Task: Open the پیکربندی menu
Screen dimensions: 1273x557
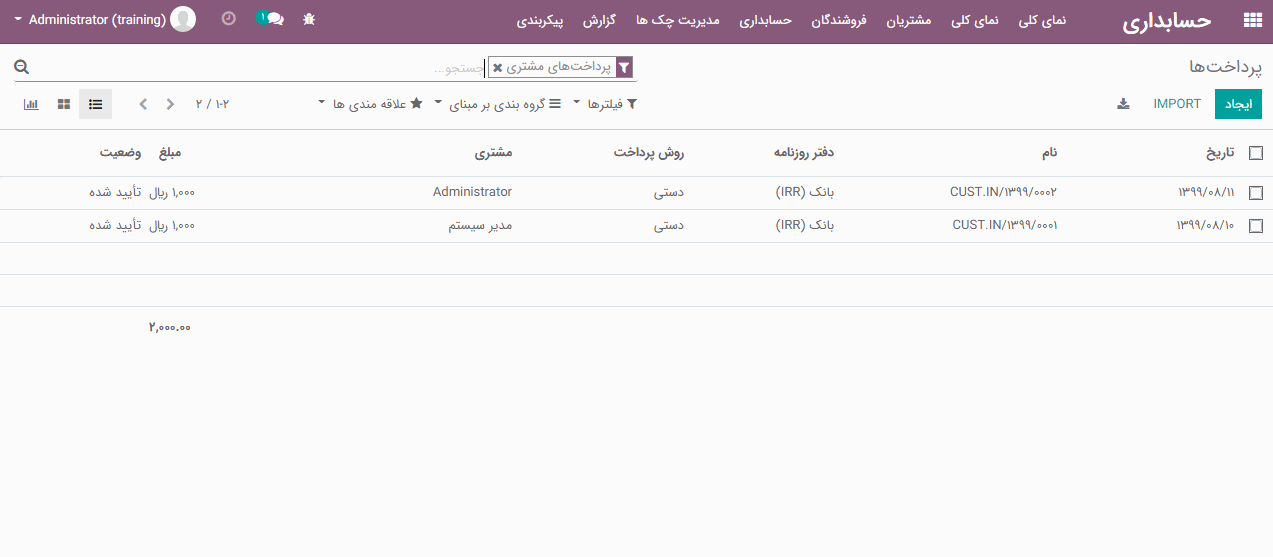Action: pos(541,20)
